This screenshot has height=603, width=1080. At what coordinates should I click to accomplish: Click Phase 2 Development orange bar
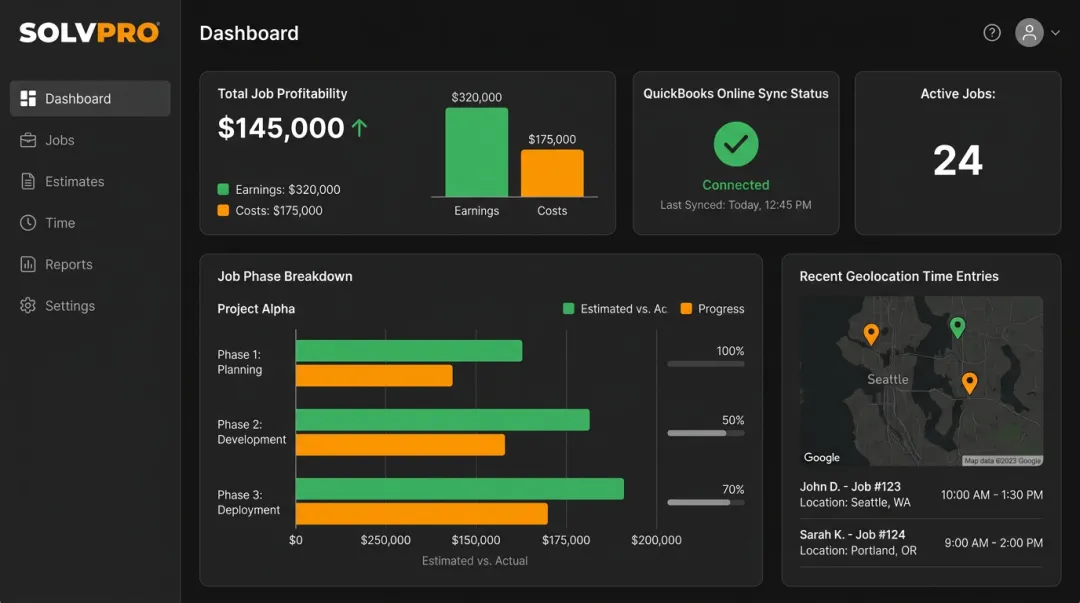pyautogui.click(x=400, y=444)
